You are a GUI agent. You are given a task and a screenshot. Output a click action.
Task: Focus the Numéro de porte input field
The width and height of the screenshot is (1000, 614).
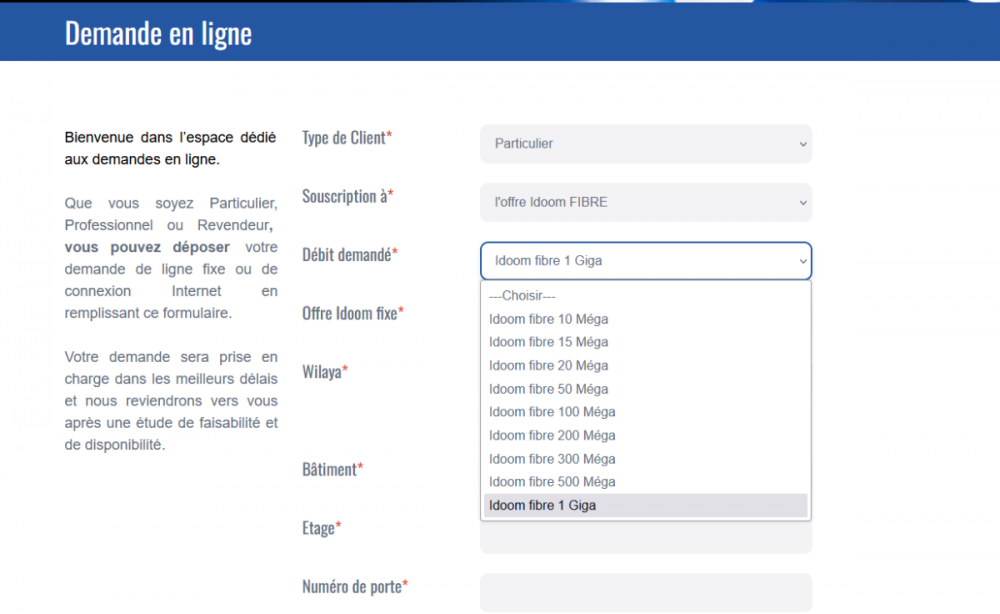point(645,592)
